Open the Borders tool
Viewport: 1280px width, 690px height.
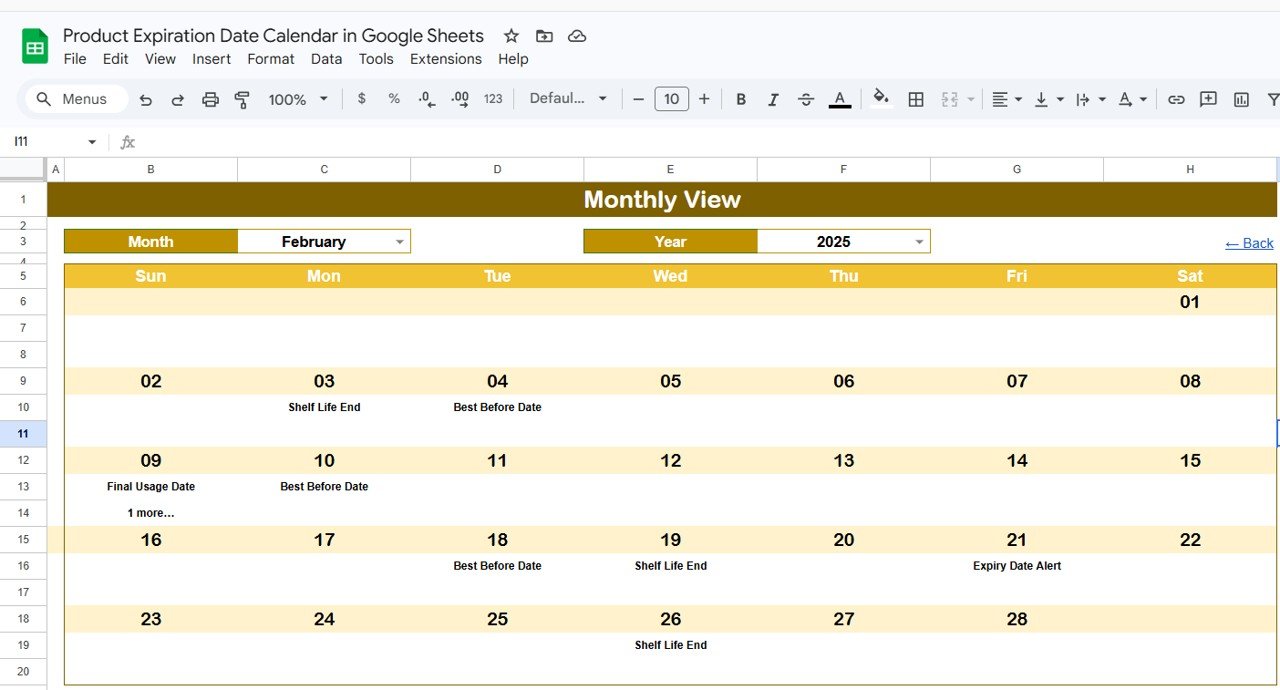coord(915,99)
